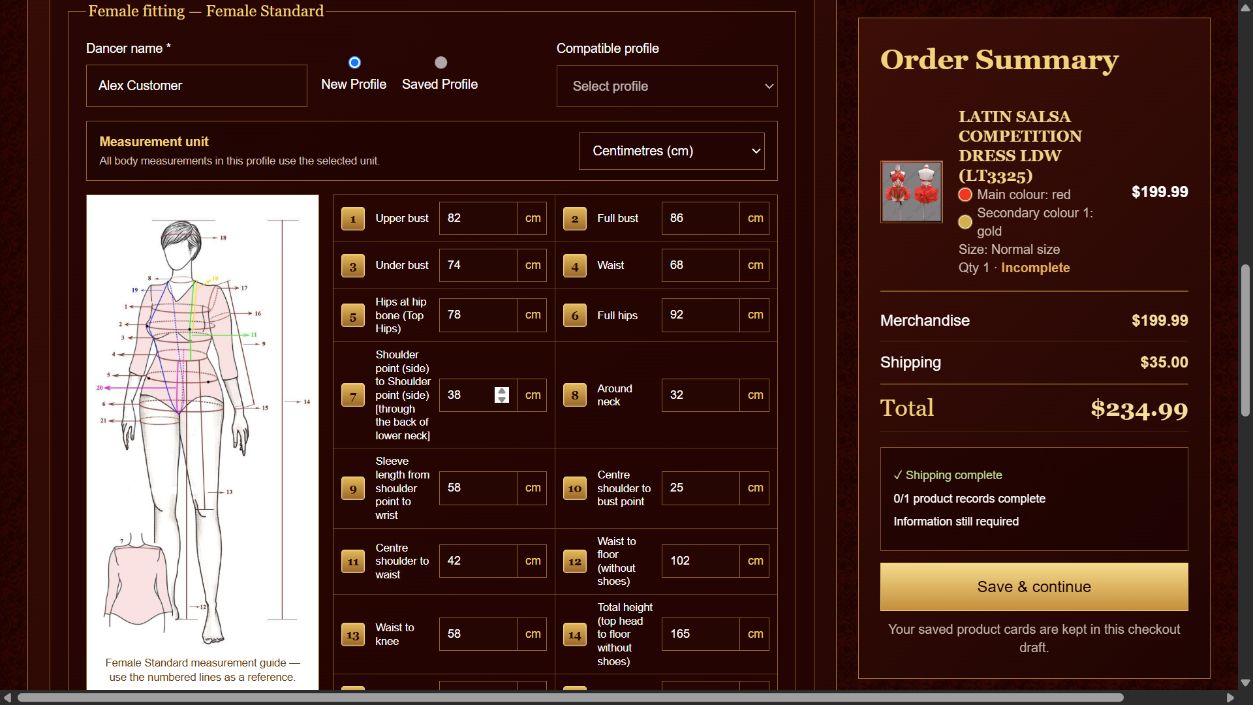Click the Upper bust measurement field
Screen dimensions: 1253x705
[x=478, y=218]
